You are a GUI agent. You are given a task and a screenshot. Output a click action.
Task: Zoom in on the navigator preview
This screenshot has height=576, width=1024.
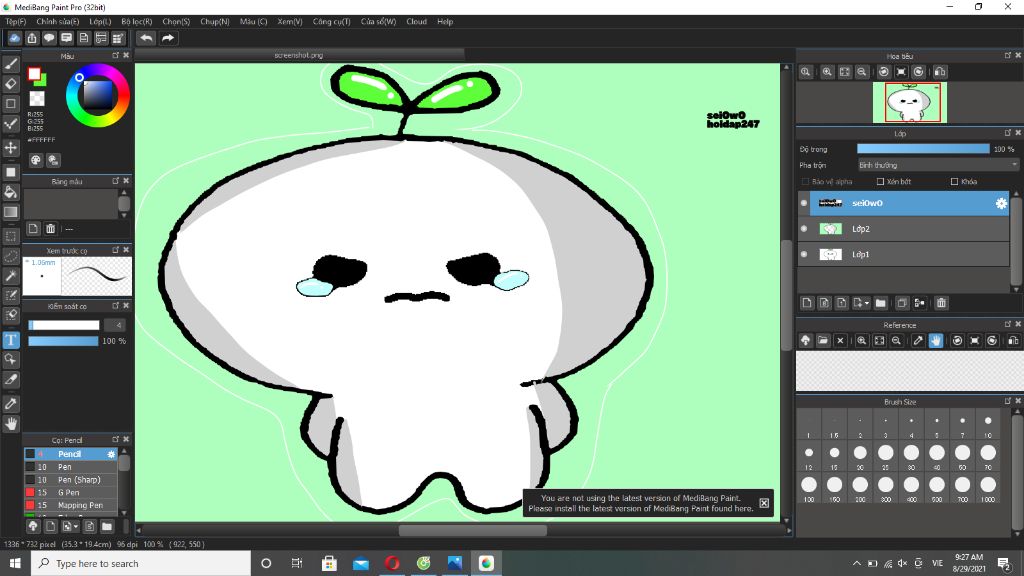point(827,72)
